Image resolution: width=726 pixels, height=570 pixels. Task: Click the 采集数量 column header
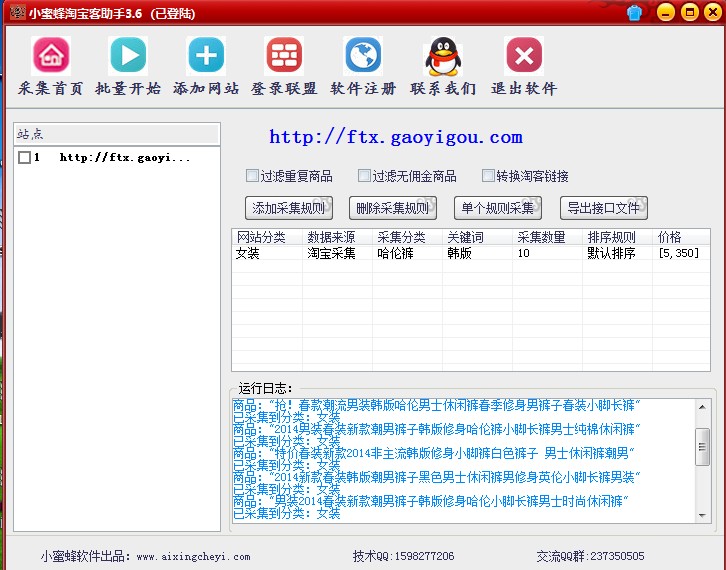coord(547,237)
